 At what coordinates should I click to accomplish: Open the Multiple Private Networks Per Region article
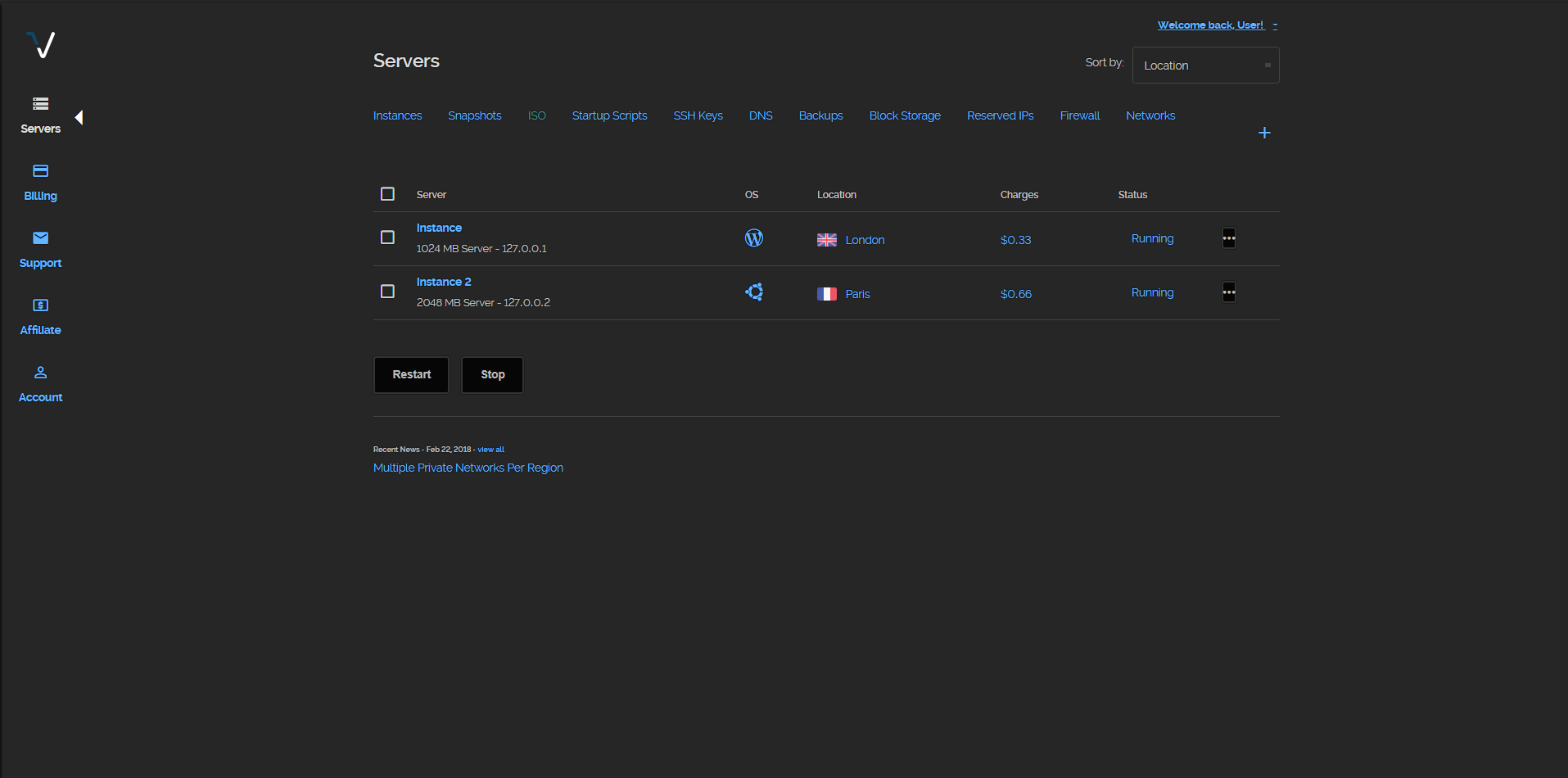click(468, 467)
